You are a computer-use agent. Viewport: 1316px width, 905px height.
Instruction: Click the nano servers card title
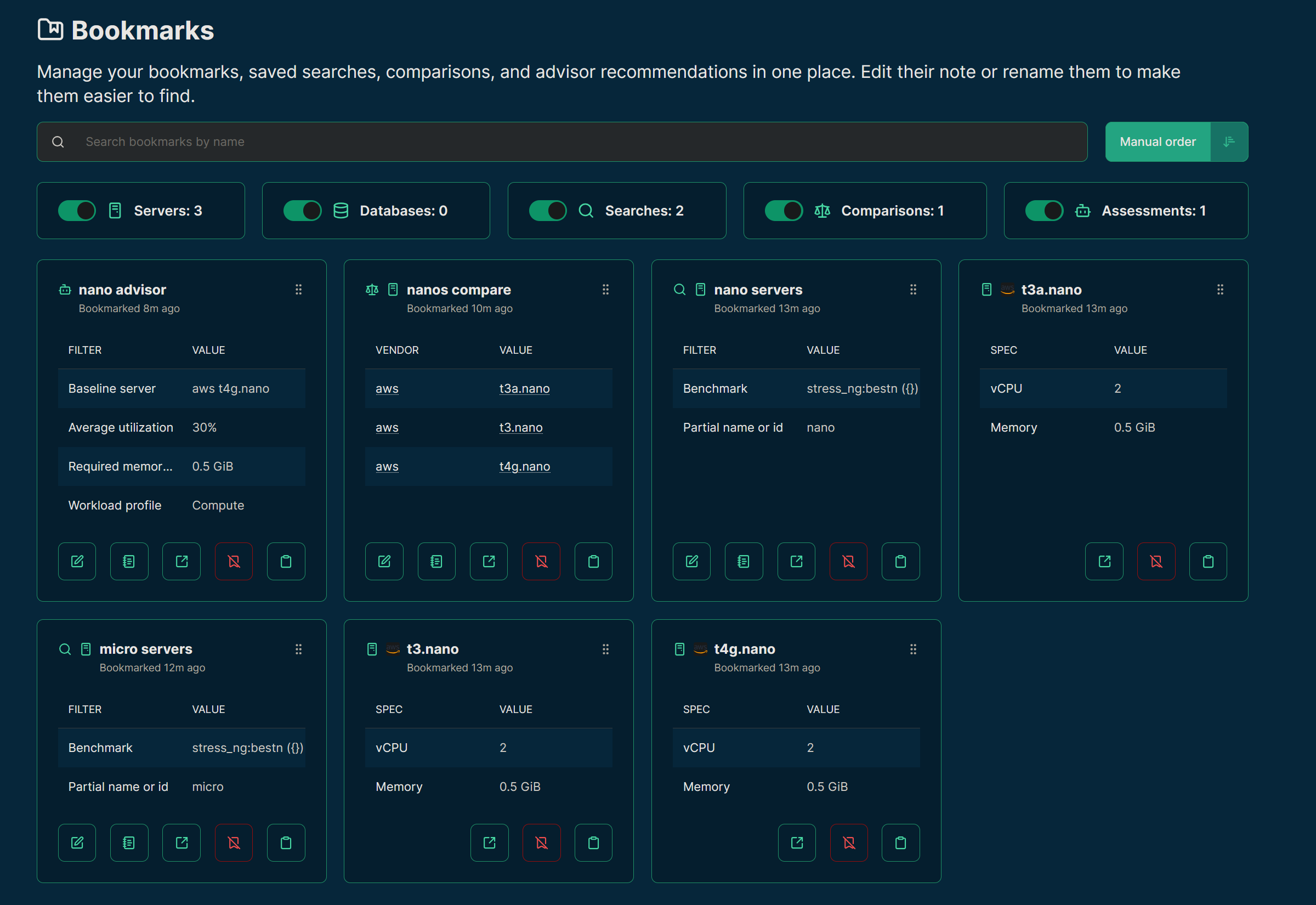point(758,290)
